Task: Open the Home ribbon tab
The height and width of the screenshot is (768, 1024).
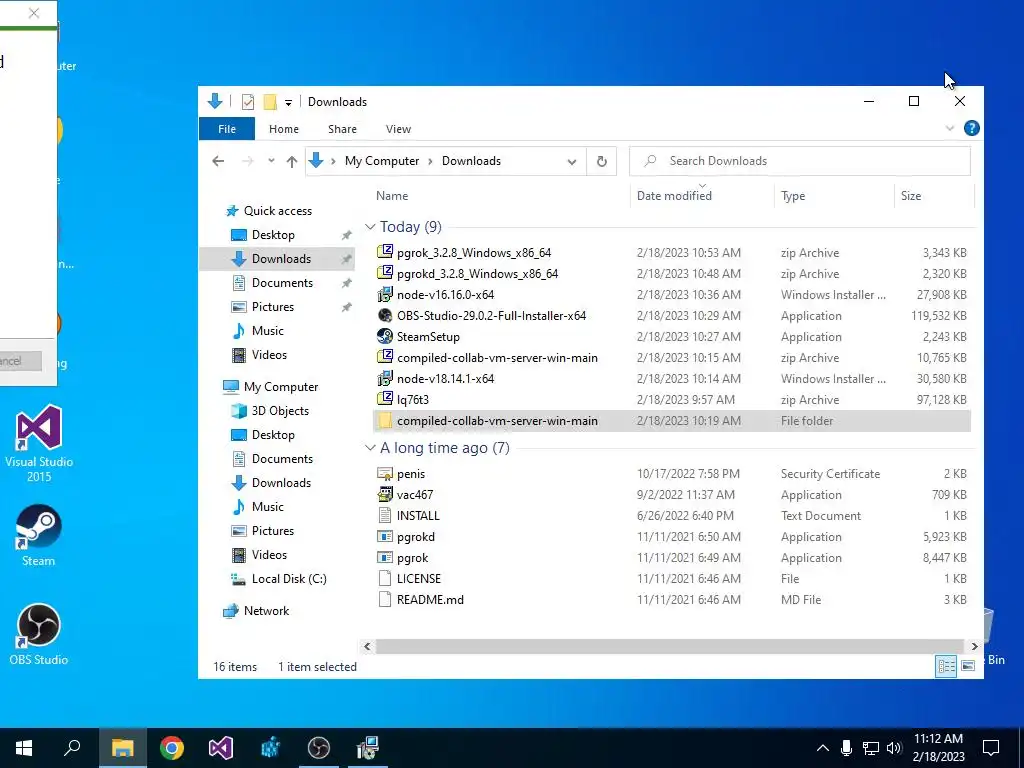Action: 283,129
